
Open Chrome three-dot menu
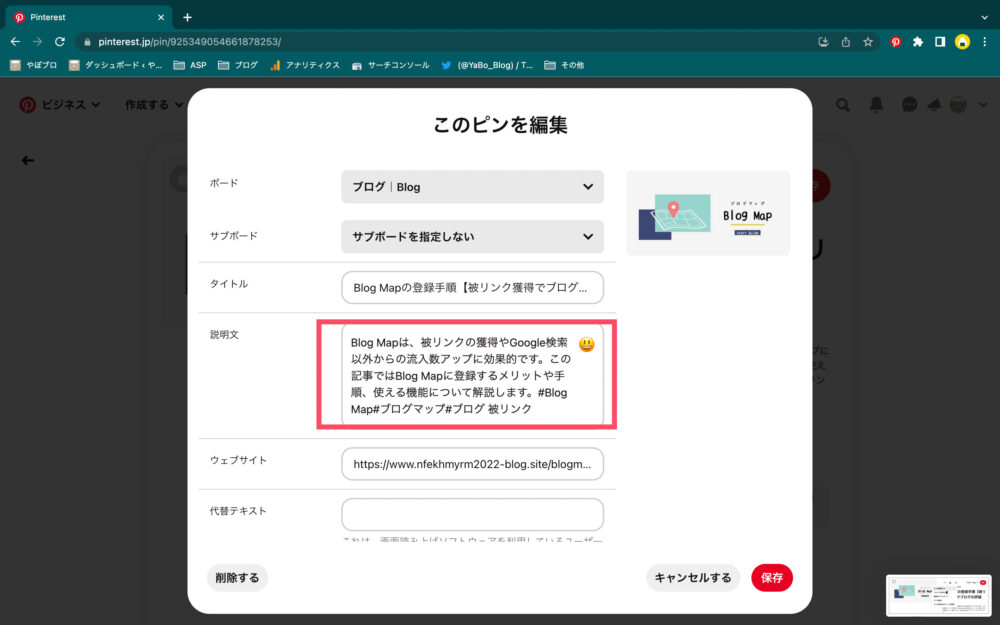pyautogui.click(x=985, y=42)
